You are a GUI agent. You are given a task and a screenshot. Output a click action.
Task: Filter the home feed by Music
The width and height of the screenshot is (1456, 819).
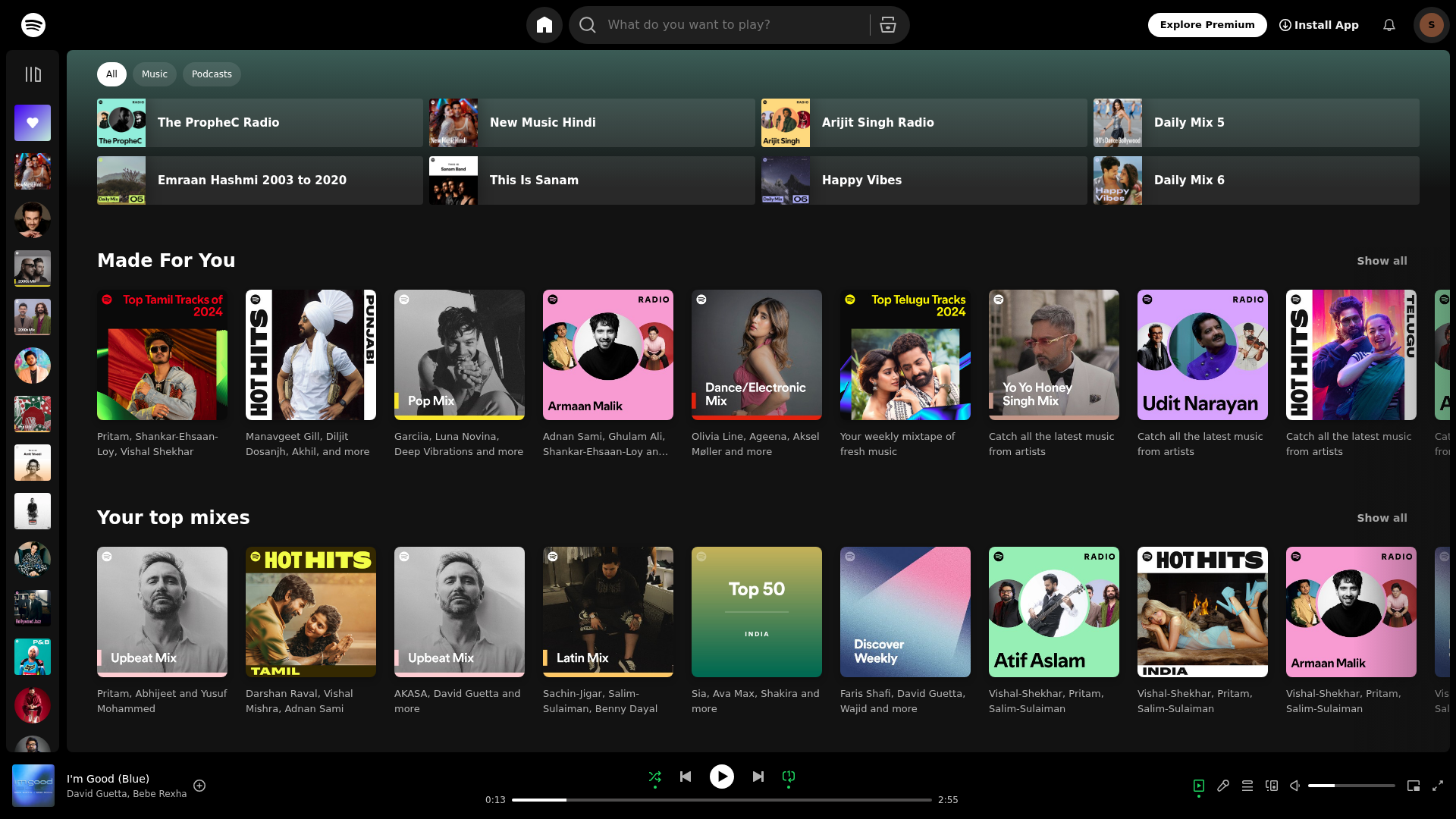point(155,74)
